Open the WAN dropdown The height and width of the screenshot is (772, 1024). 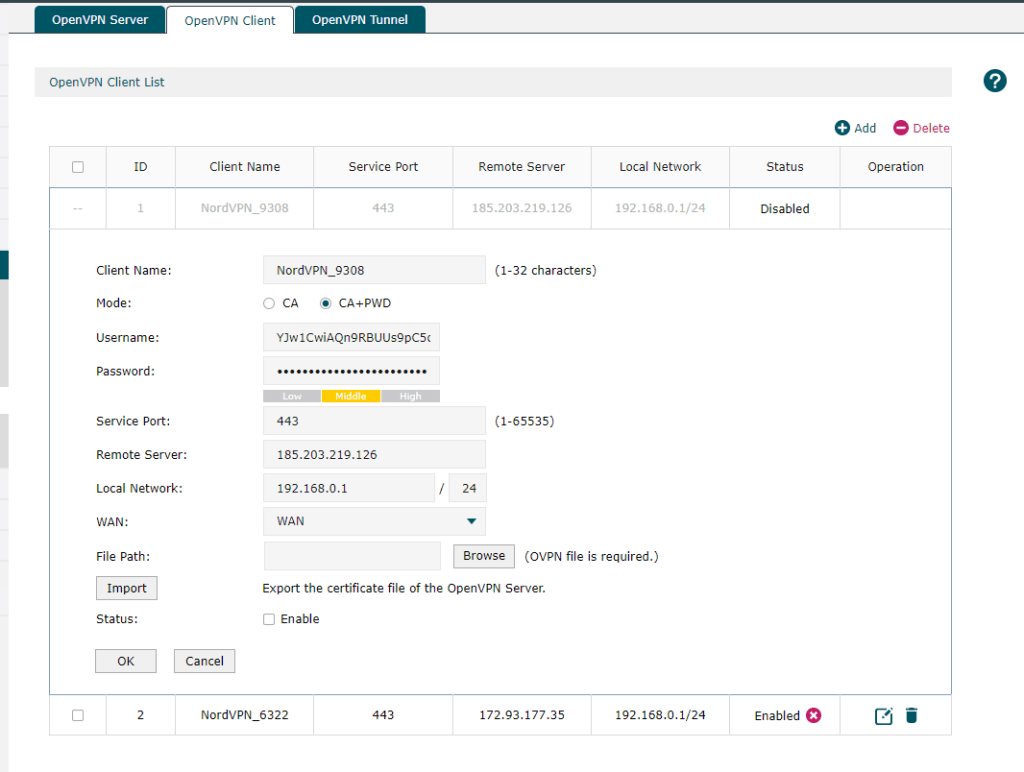tap(374, 521)
